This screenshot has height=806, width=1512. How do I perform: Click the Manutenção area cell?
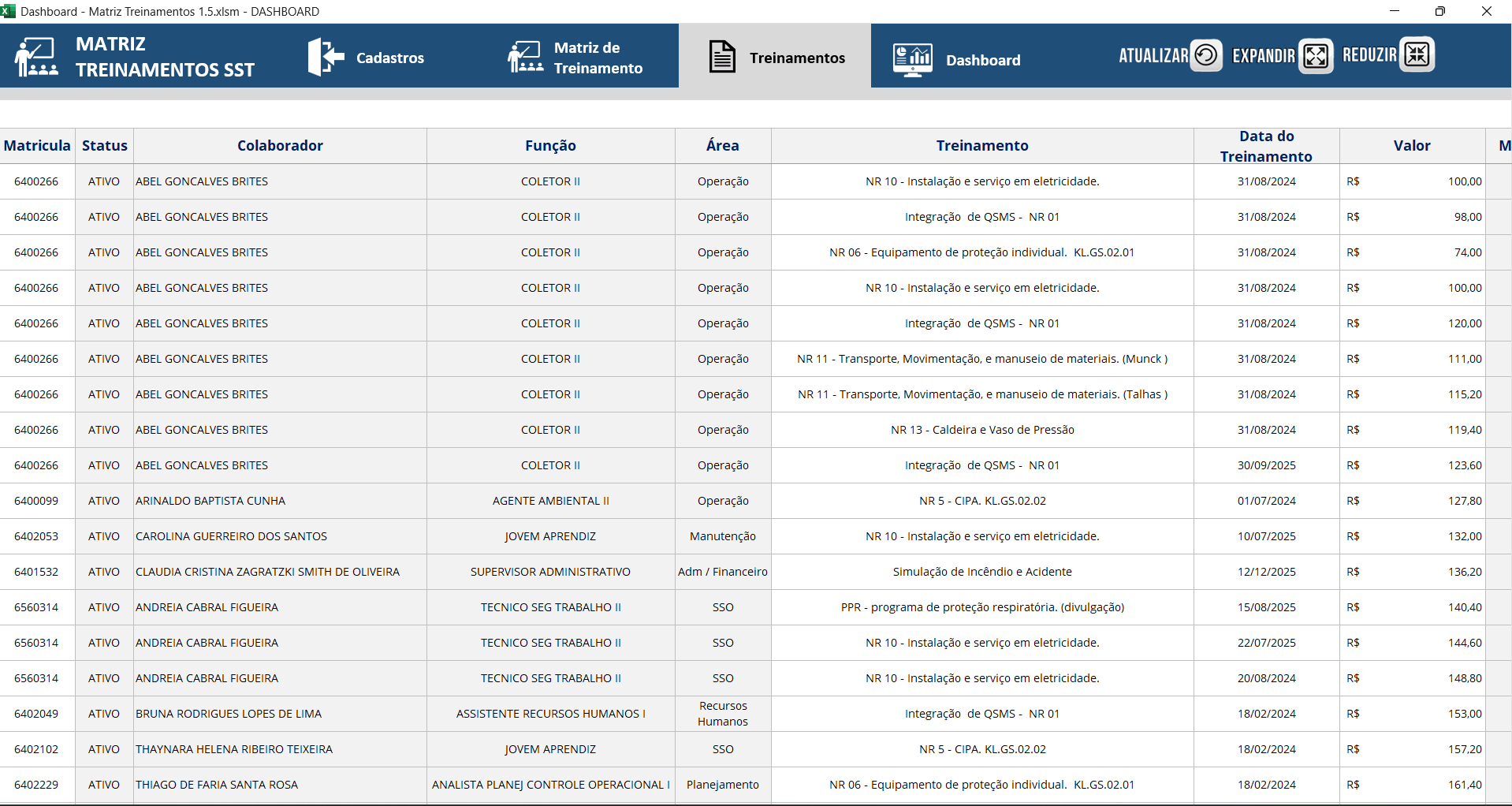click(x=723, y=536)
